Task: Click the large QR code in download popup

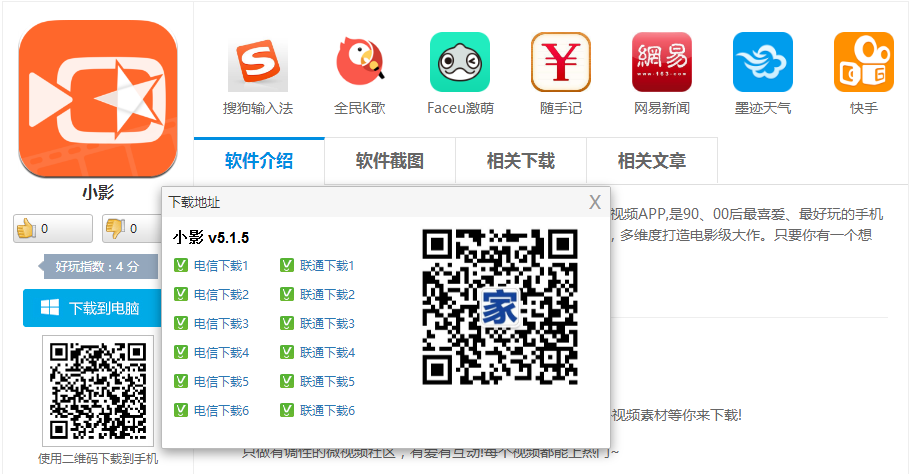Action: point(500,307)
